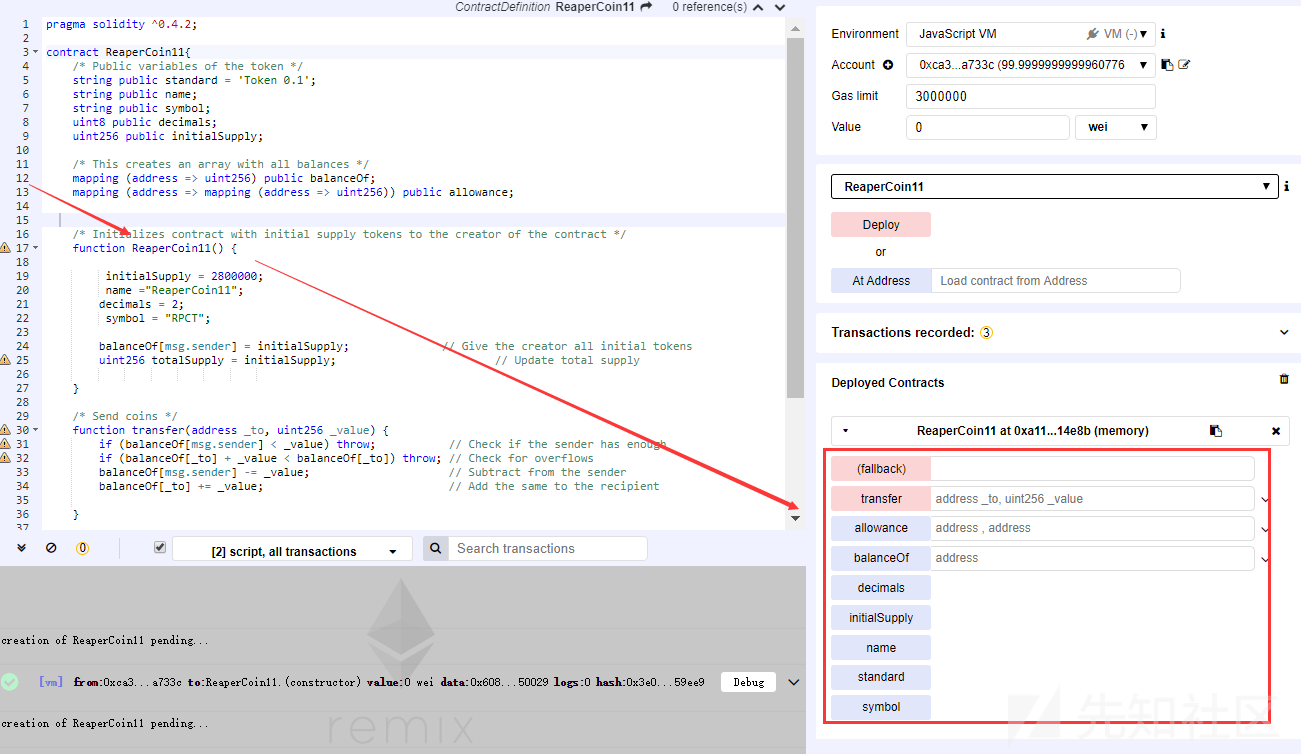Viewport: 1301px width, 754px height.
Task: Focus allowance parameters input field
Action: pos(1092,528)
